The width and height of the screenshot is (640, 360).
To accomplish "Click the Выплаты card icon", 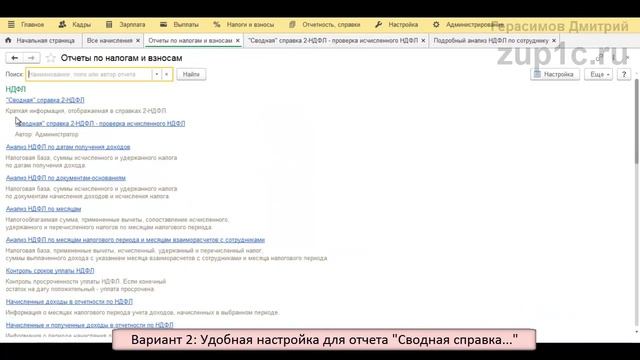I will pyautogui.click(x=163, y=24).
